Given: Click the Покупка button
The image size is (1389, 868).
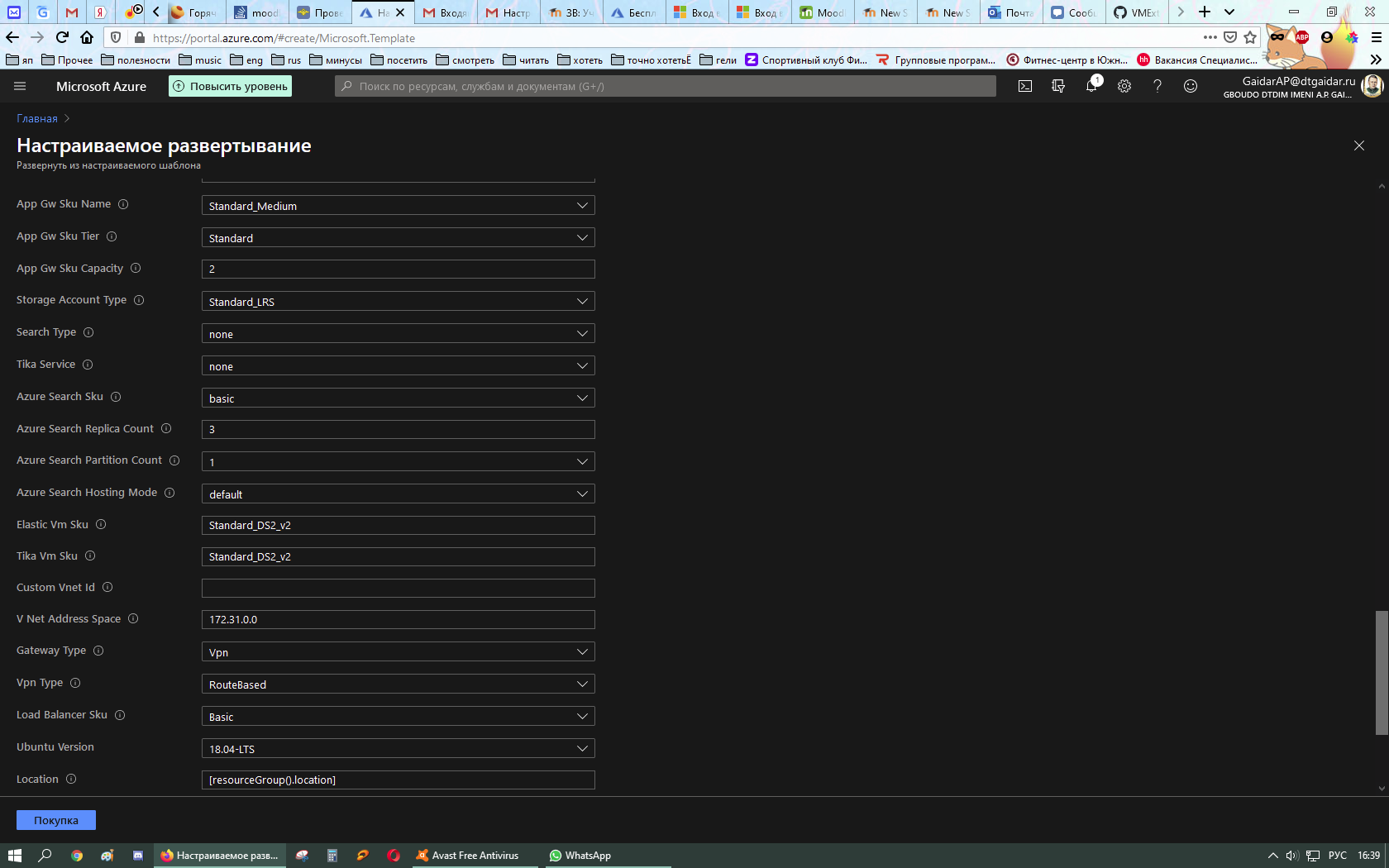Looking at the screenshot, I should pyautogui.click(x=55, y=820).
